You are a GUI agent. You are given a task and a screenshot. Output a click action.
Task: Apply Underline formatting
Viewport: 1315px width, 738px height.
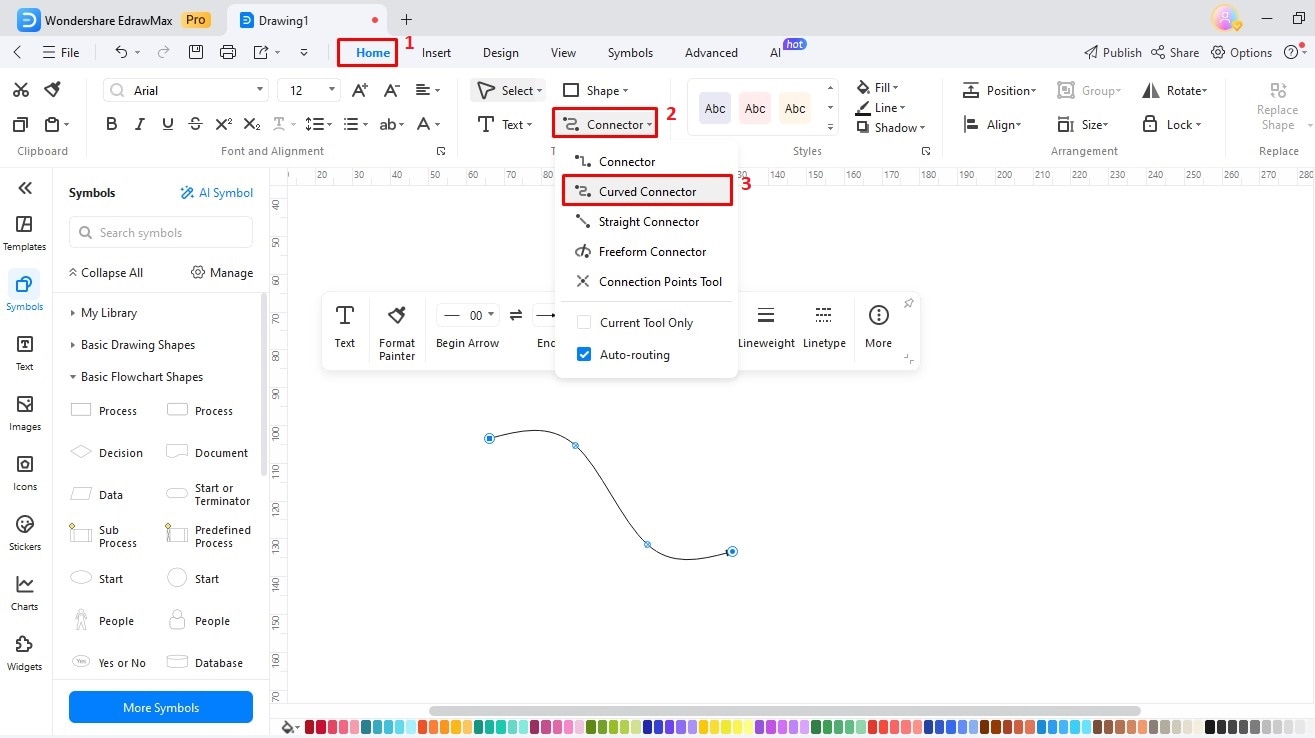click(168, 124)
